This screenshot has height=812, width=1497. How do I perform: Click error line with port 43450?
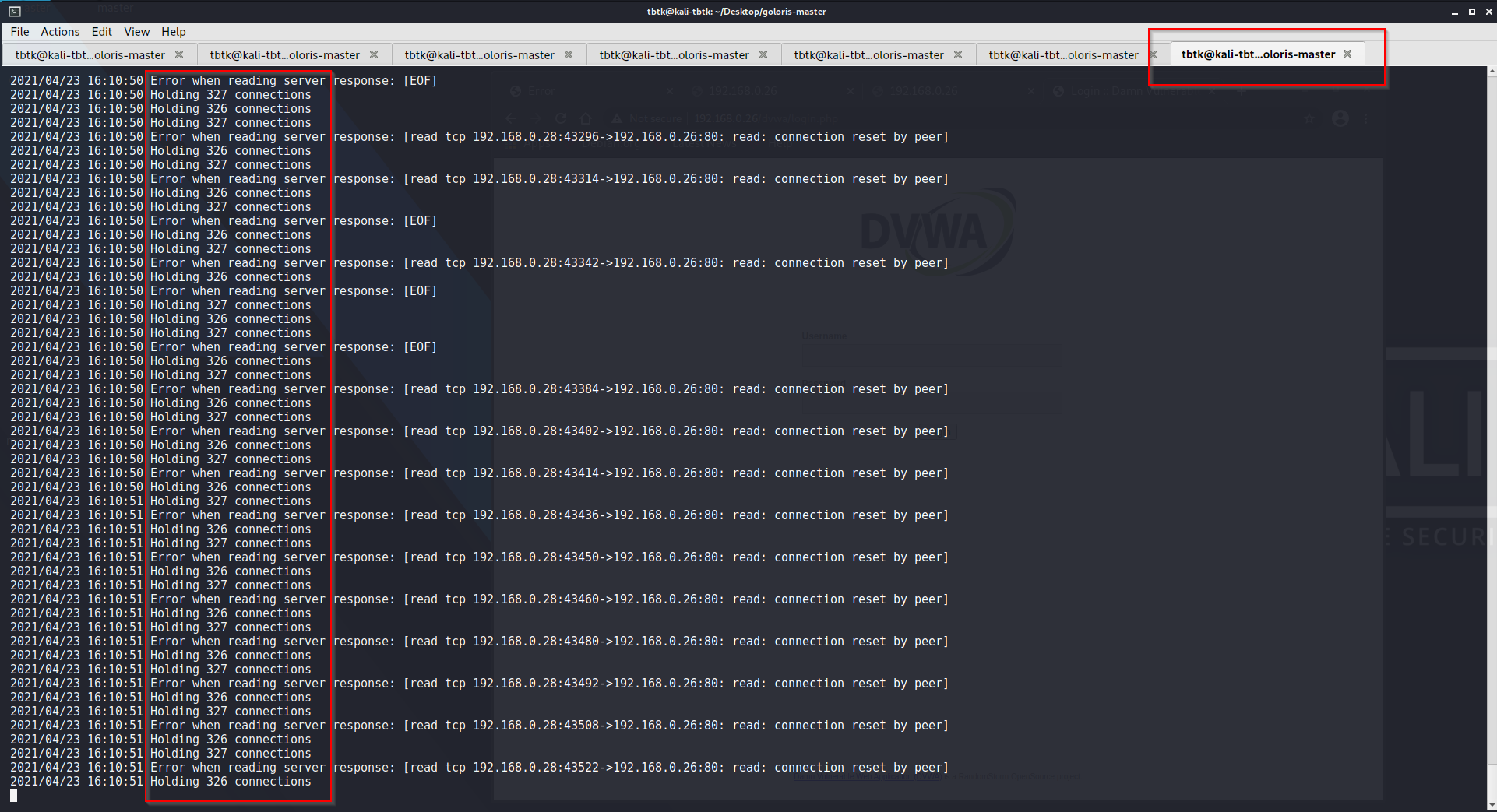click(479, 557)
